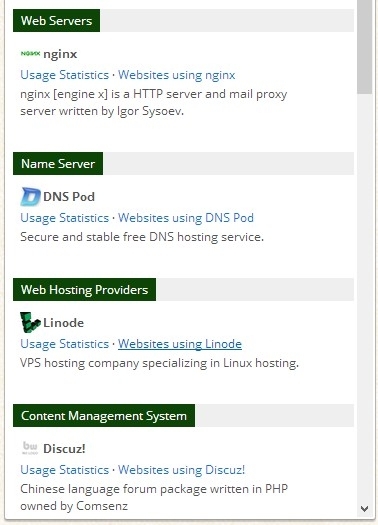
Task: Click 'Chinese language forum package' description
Action: tap(154, 497)
